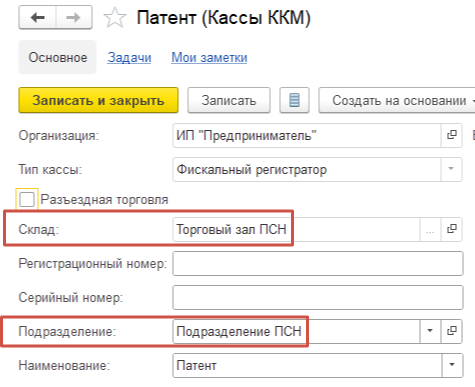Viewport: 475px width, 387px height.
Task: Click the Записать и закрыть button
Action: (98, 100)
